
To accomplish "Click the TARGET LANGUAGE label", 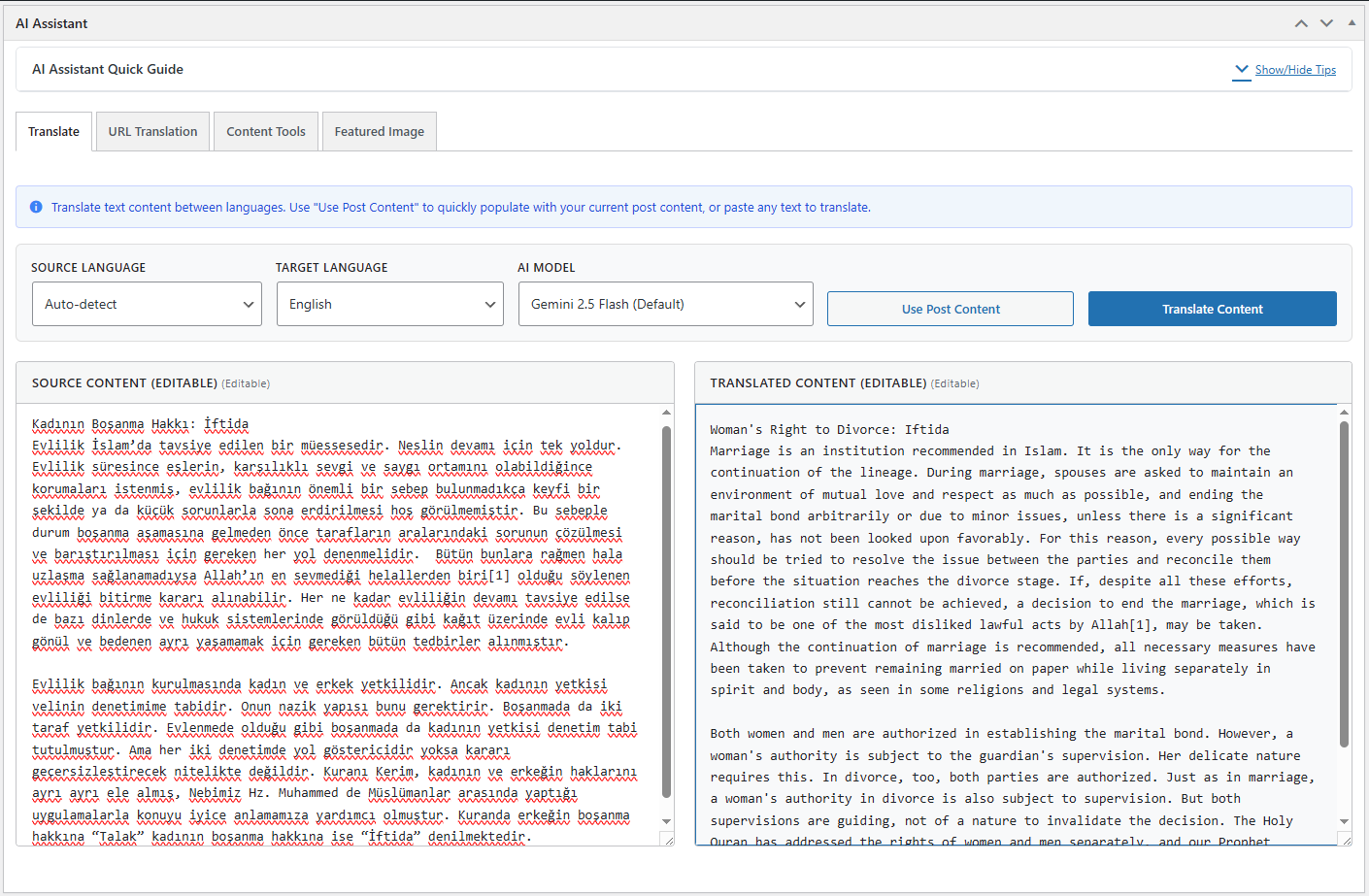I will pyautogui.click(x=332, y=268).
